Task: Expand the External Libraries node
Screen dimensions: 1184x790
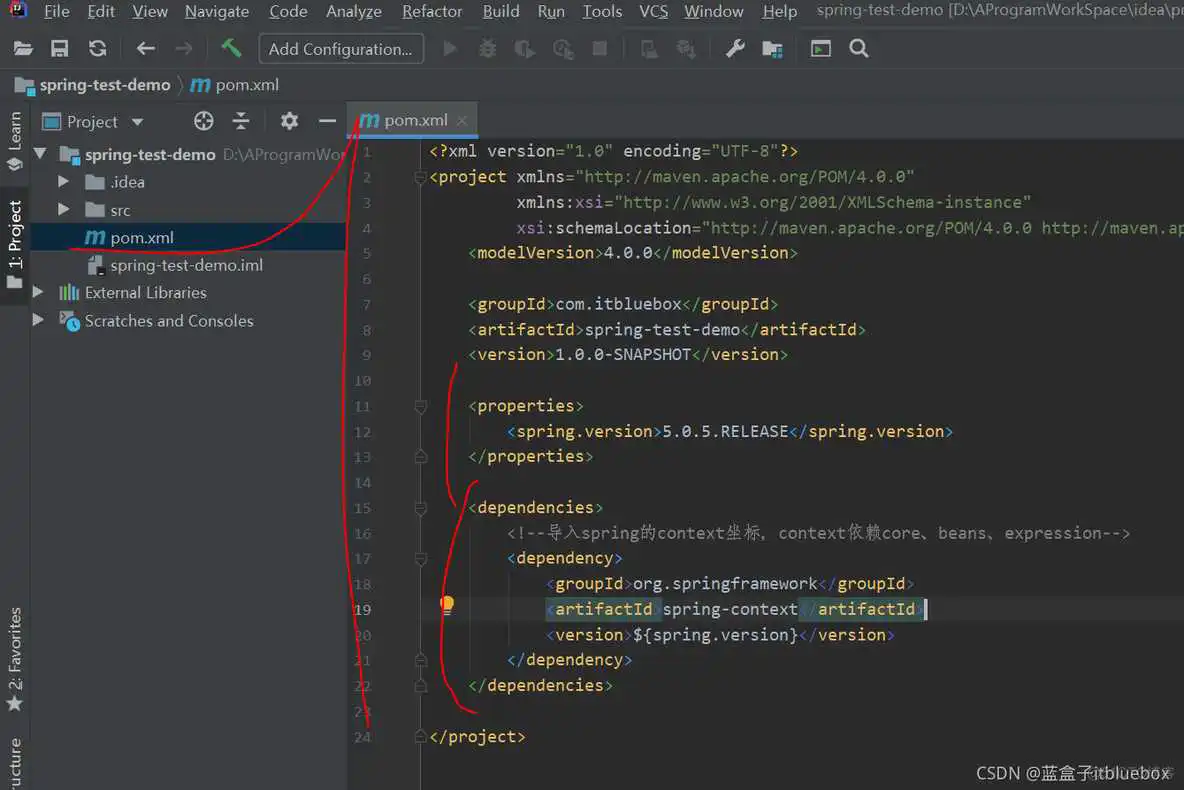Action: pyautogui.click(x=37, y=292)
